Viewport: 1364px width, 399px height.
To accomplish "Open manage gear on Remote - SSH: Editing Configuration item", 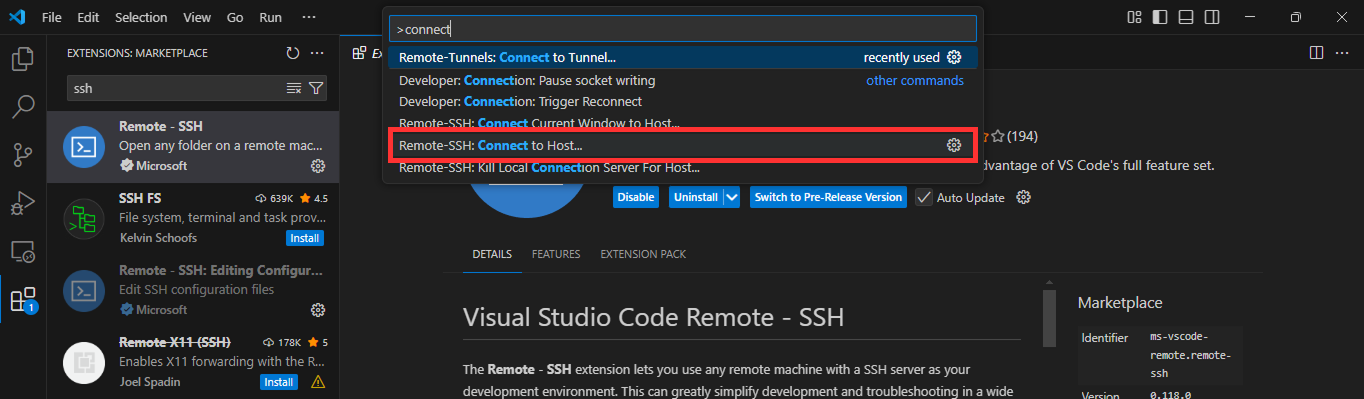I will 318,310.
